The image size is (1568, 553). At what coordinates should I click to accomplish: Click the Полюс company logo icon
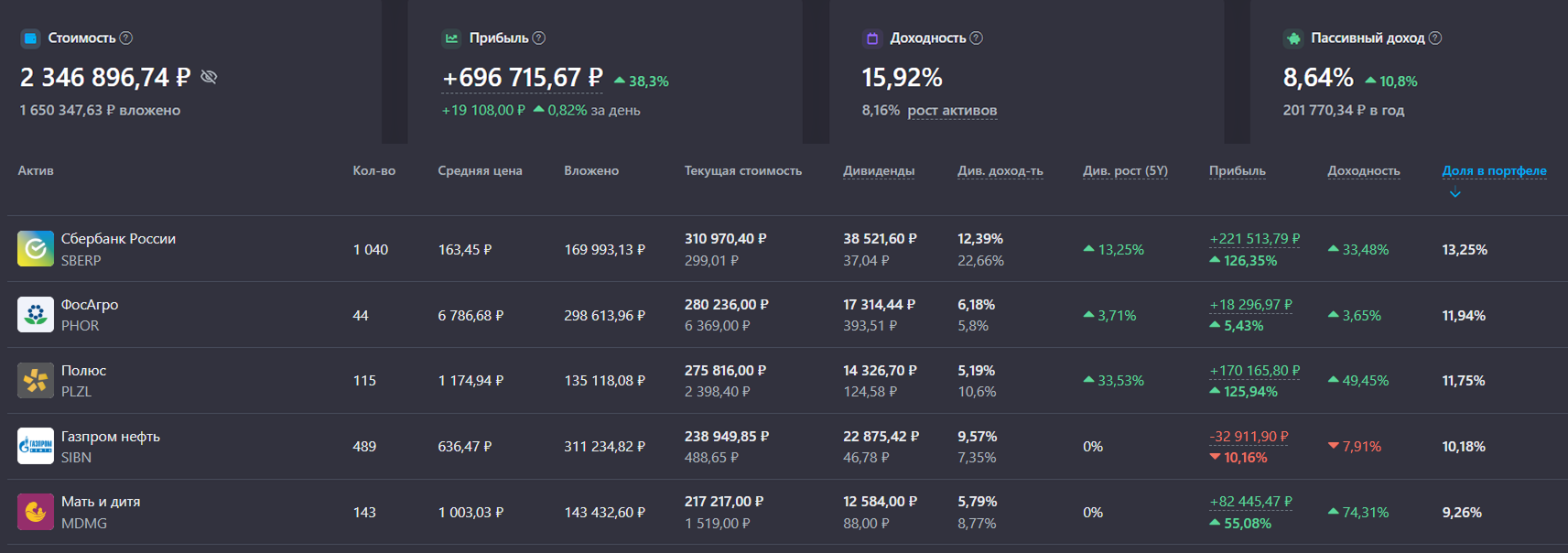(x=36, y=381)
